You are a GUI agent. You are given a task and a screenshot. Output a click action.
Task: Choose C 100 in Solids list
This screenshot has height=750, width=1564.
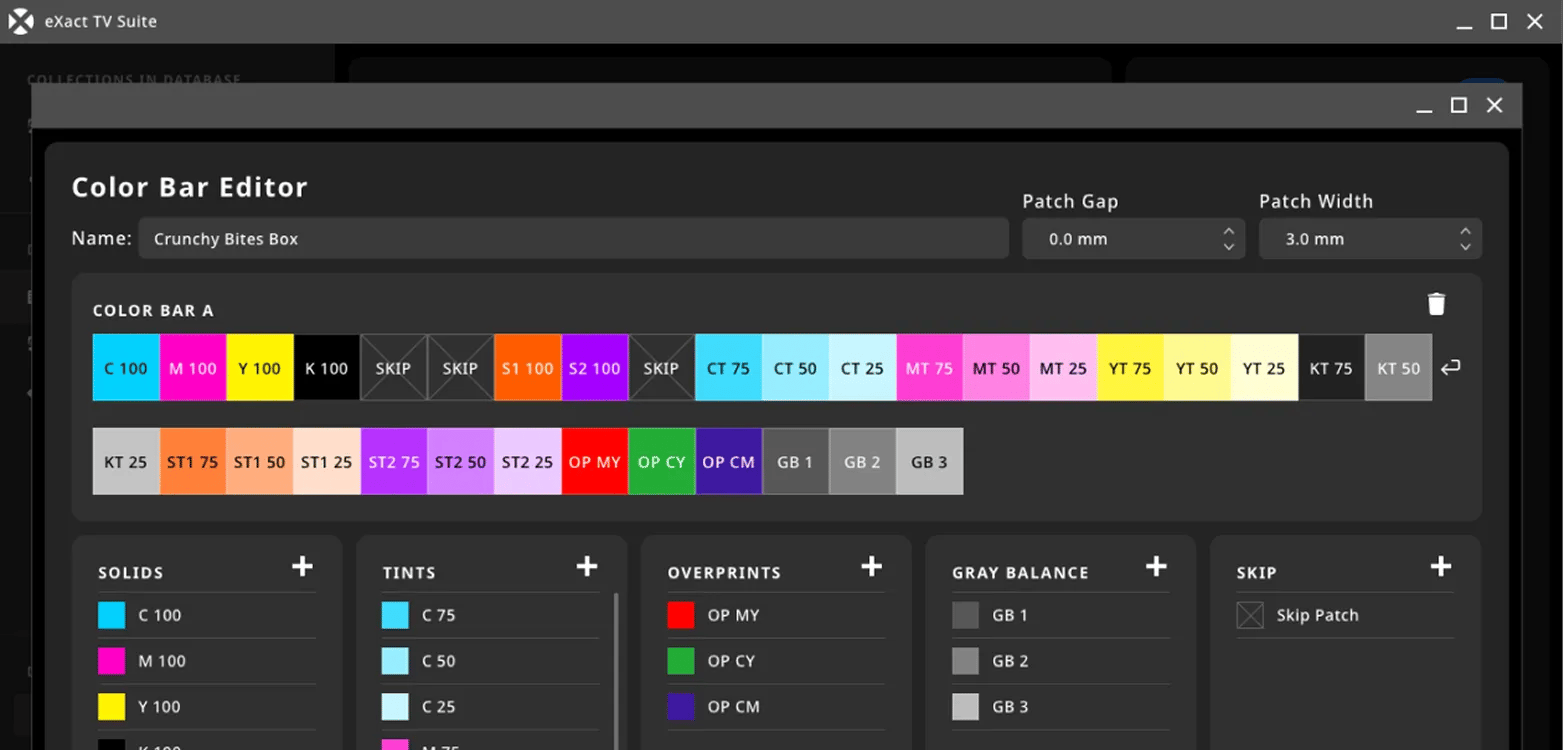[x=160, y=615]
